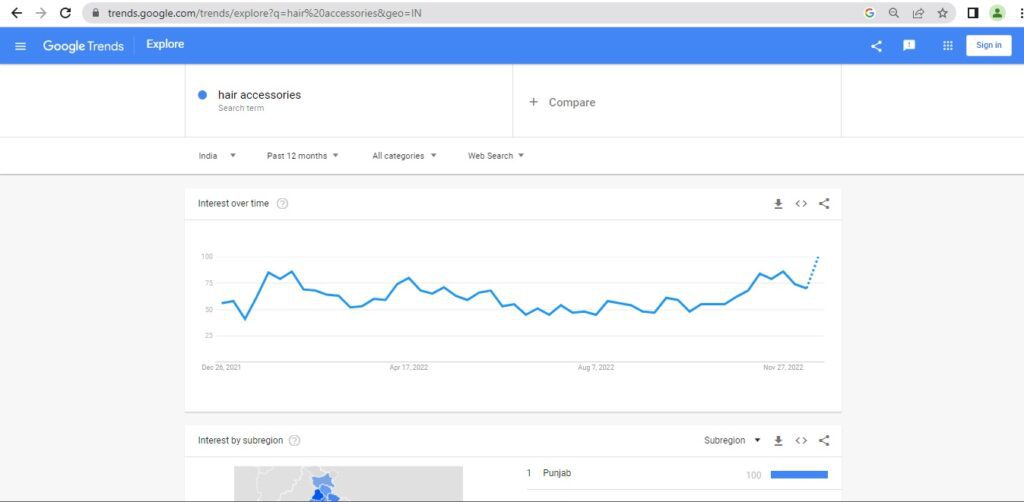Bookmark this page with star icon
The image size is (1024, 502).
(x=942, y=13)
